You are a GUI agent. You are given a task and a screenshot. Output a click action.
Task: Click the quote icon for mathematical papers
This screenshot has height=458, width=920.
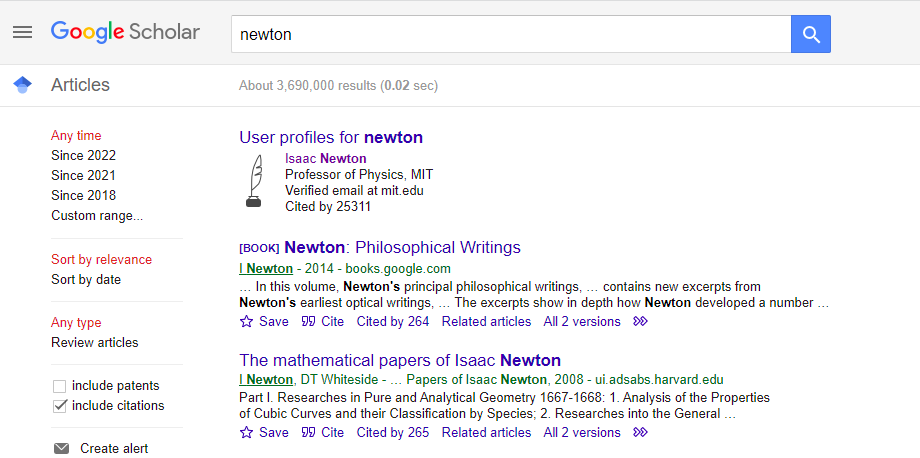coord(308,432)
